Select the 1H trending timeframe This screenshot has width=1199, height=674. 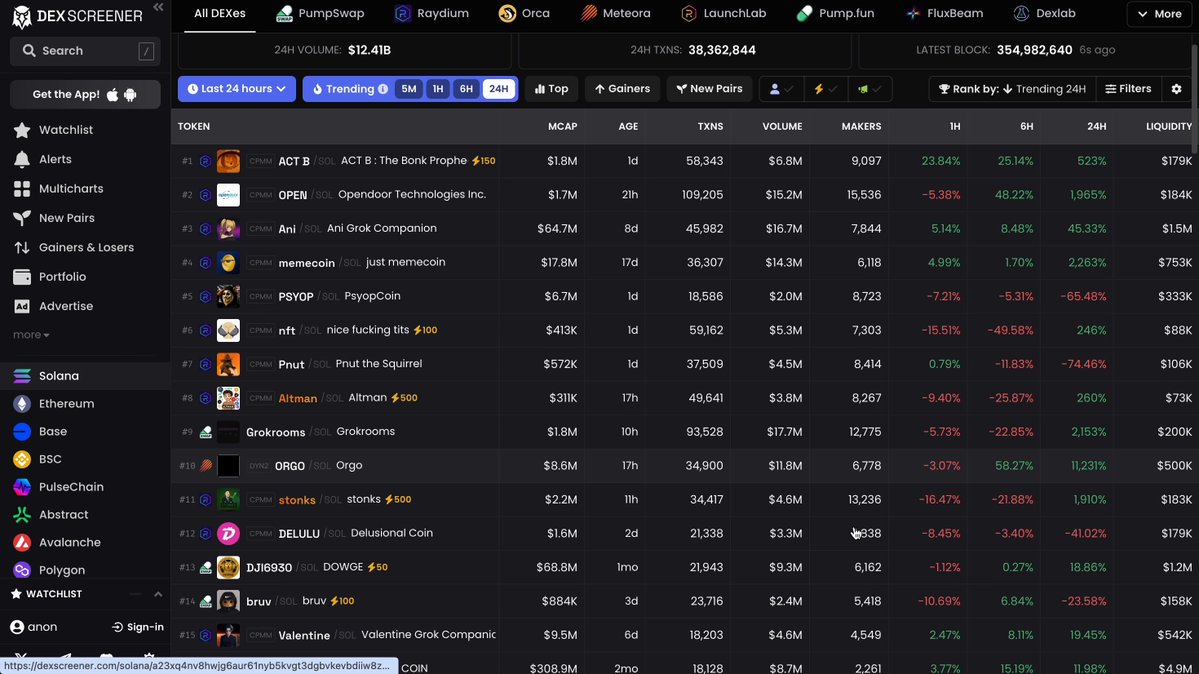[438, 89]
